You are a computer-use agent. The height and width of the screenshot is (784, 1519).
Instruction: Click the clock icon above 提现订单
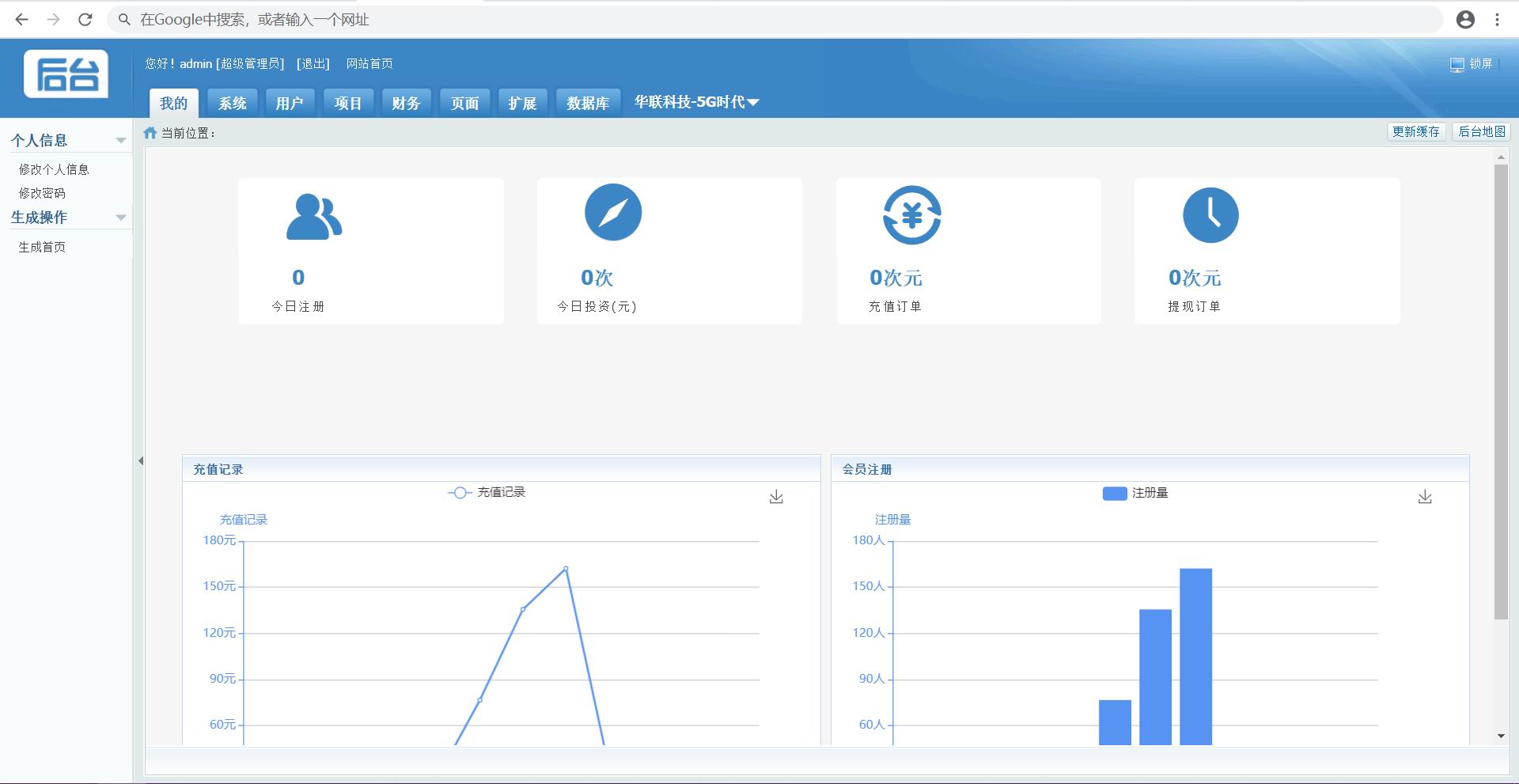(x=1210, y=215)
